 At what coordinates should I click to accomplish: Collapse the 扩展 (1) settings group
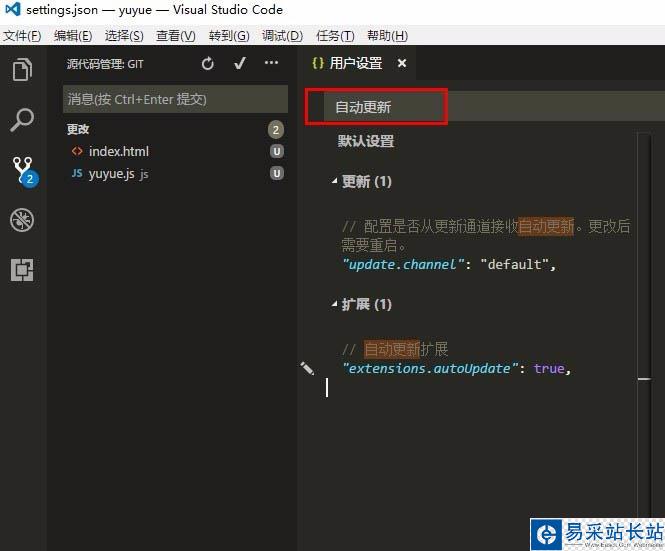(x=334, y=304)
